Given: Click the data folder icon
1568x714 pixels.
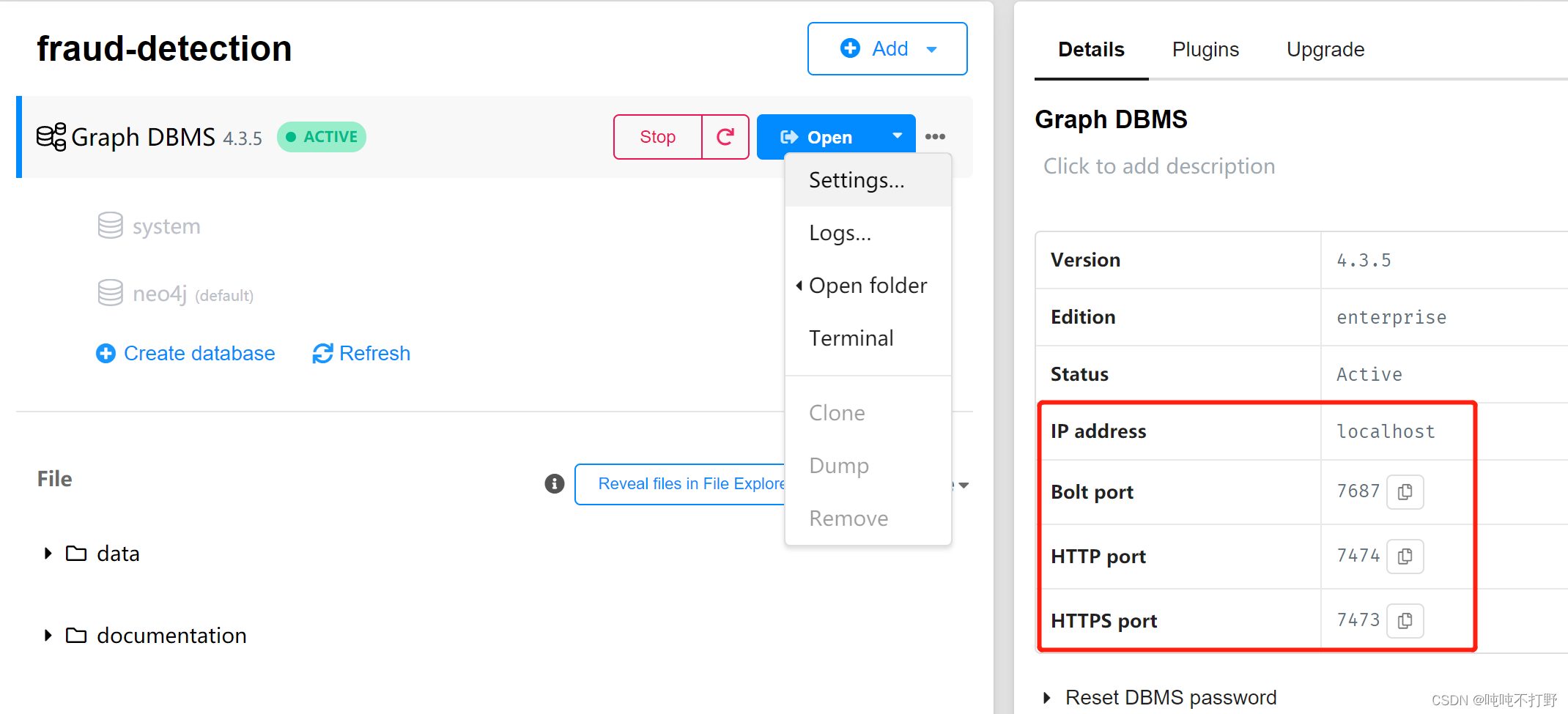Looking at the screenshot, I should click(76, 553).
